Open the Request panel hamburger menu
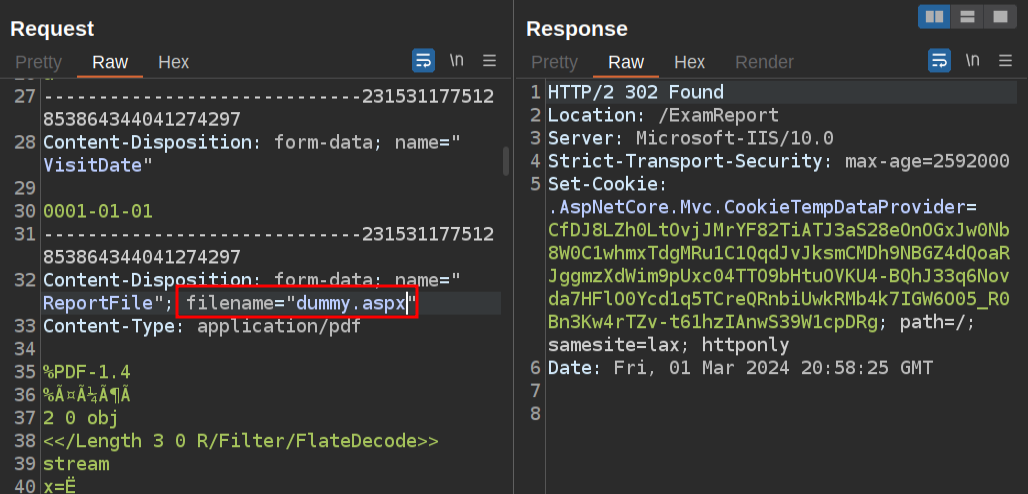Viewport: 1028px width, 494px height. pyautogui.click(x=489, y=61)
